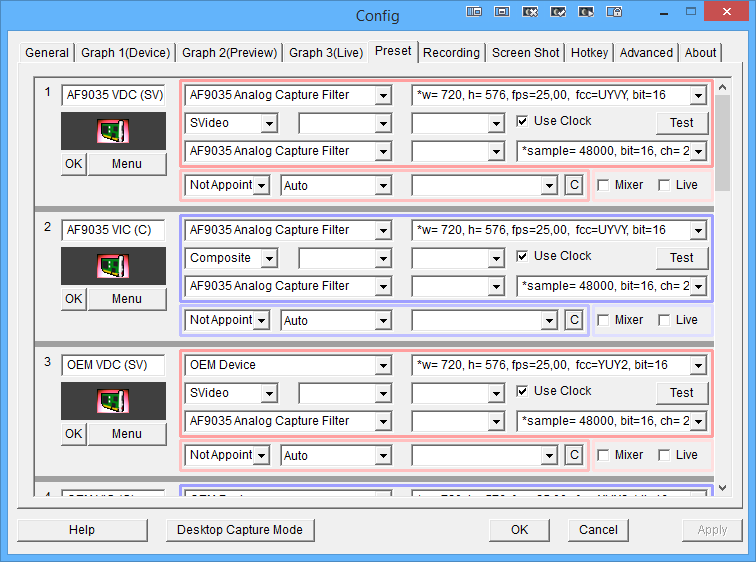This screenshot has height=562, width=756.
Task: Enable Mixer checkbox in preset 3
Action: [603, 455]
